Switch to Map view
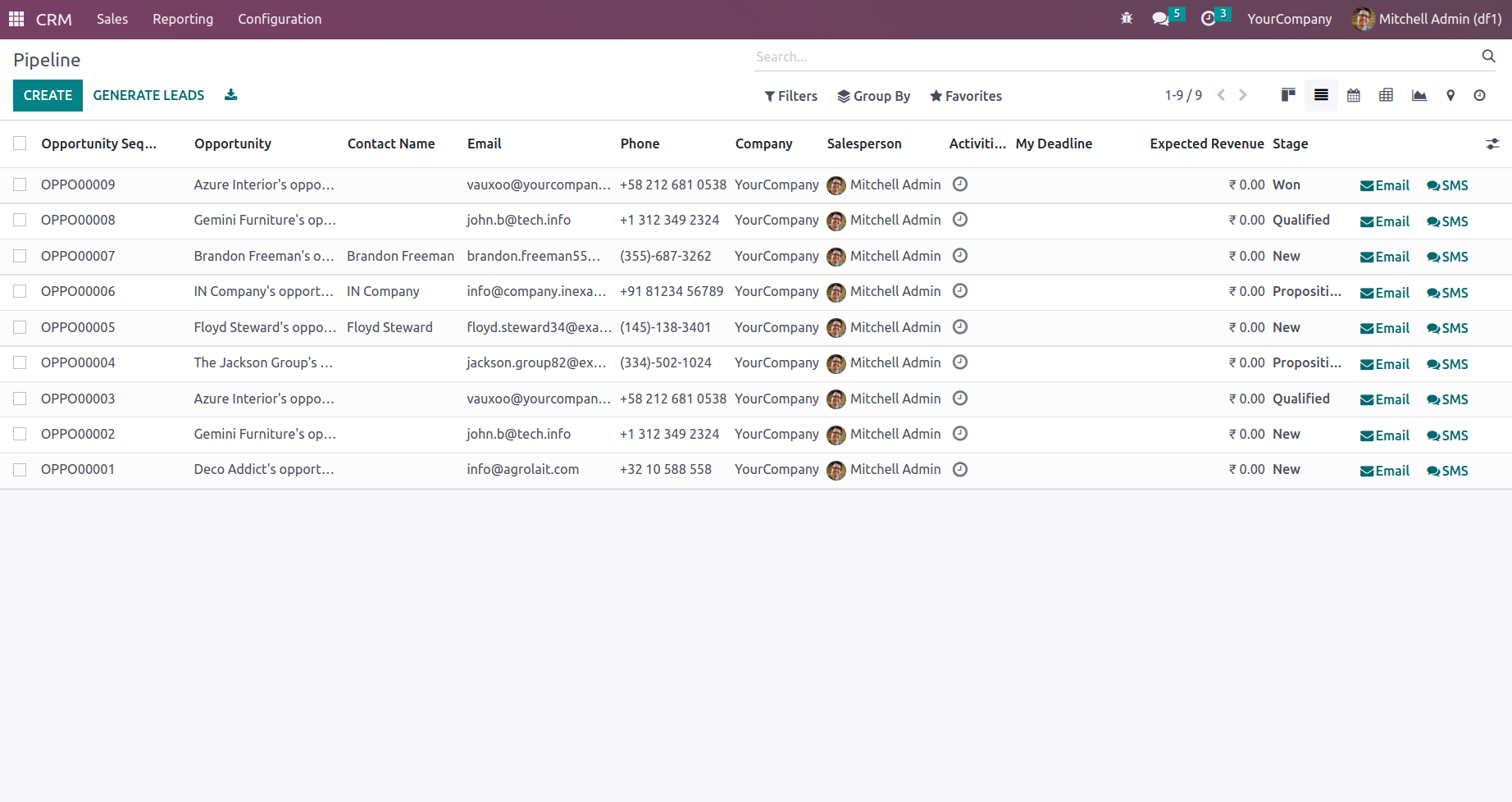The image size is (1512, 802). pos(1451,95)
